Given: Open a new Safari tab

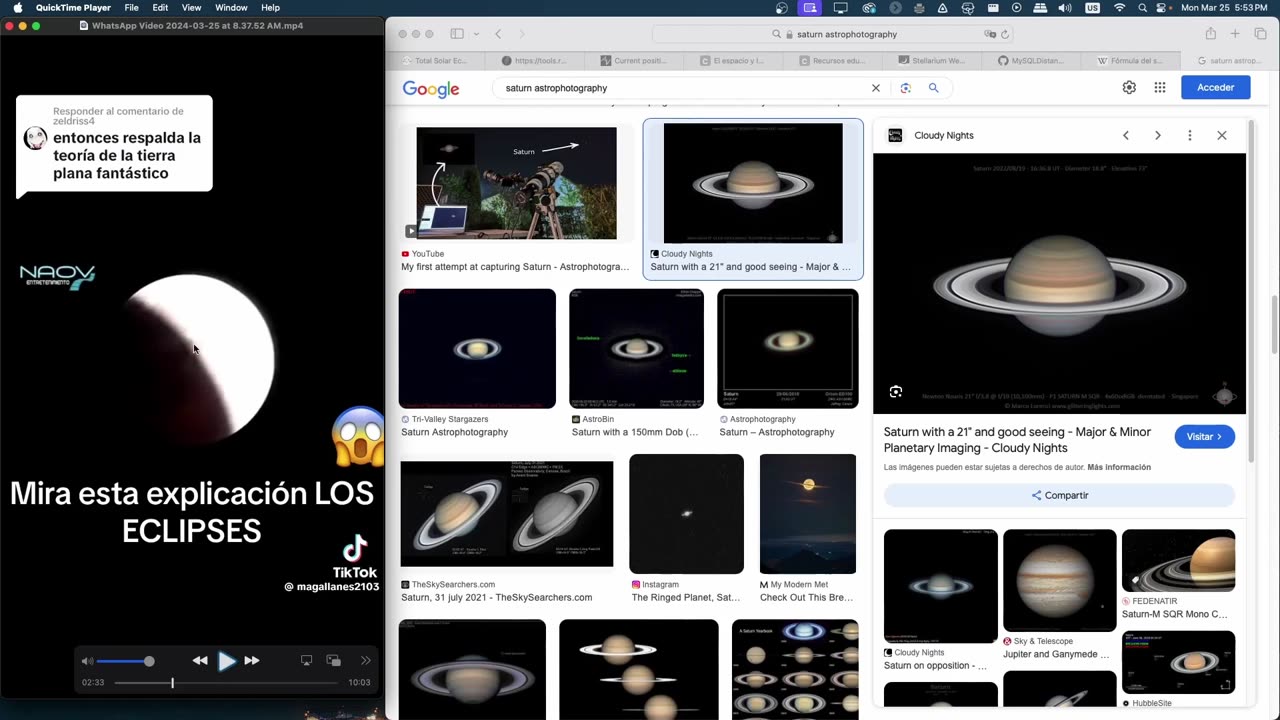Looking at the screenshot, I should [1235, 34].
